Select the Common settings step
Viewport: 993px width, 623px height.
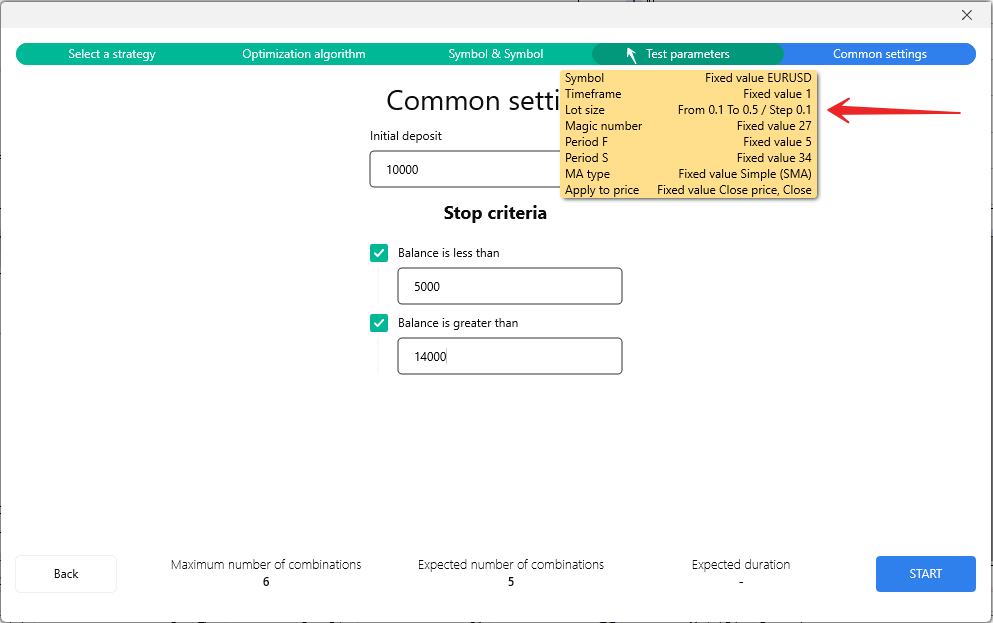[x=879, y=54]
